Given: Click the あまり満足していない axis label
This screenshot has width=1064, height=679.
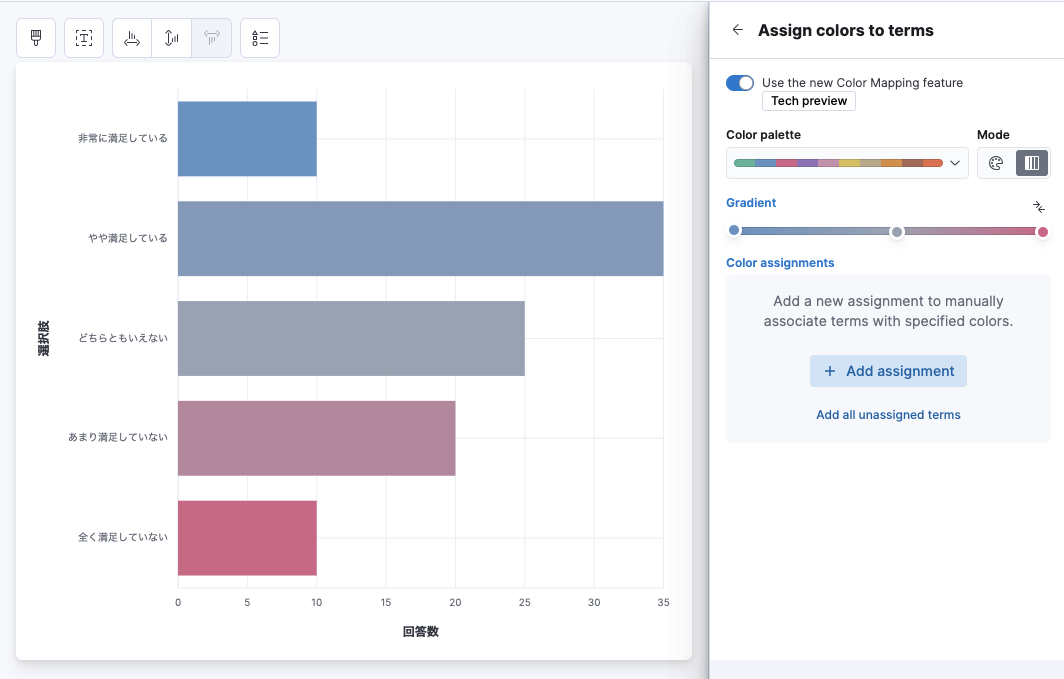Looking at the screenshot, I should point(118,438).
